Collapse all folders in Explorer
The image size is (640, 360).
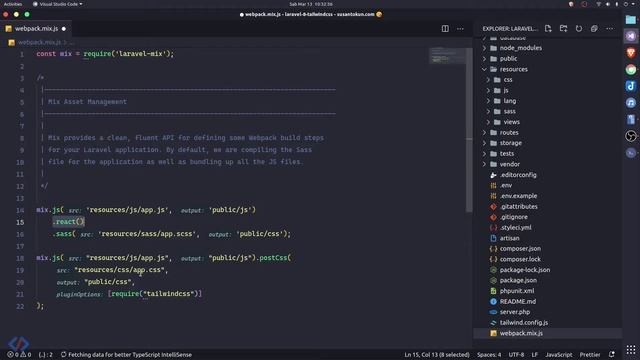(594, 29)
